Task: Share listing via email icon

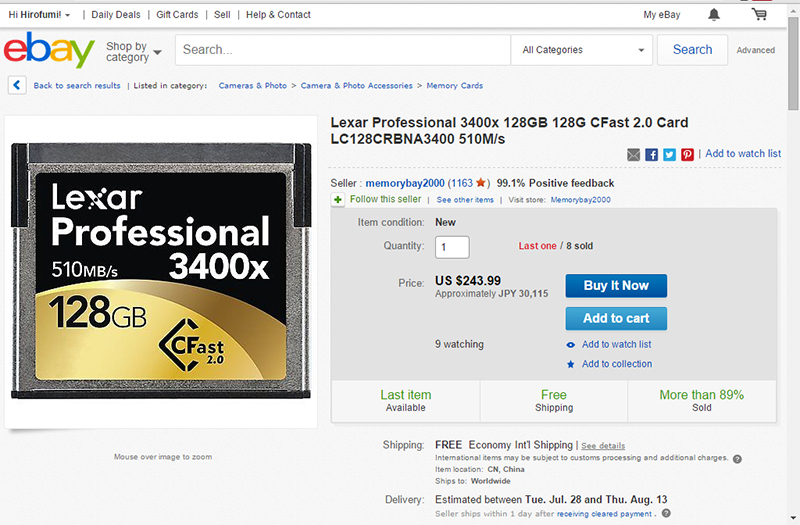Action: pos(634,154)
